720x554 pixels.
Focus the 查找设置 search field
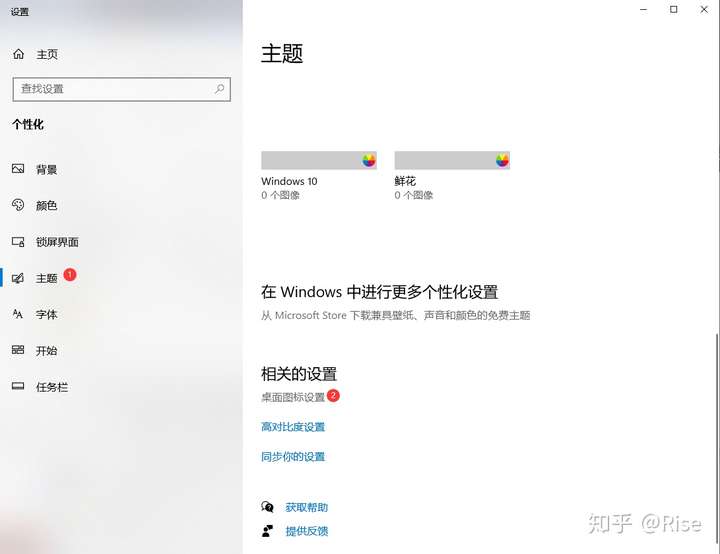[x=122, y=89]
